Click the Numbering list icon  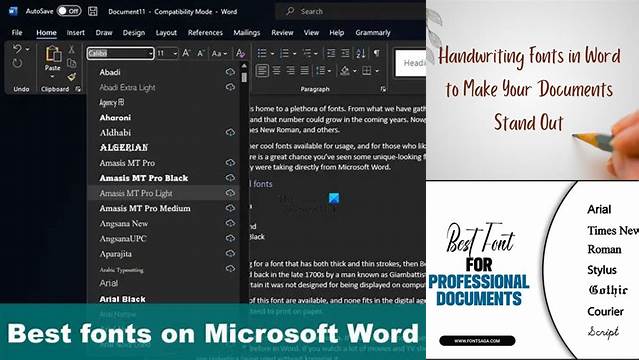point(284,53)
